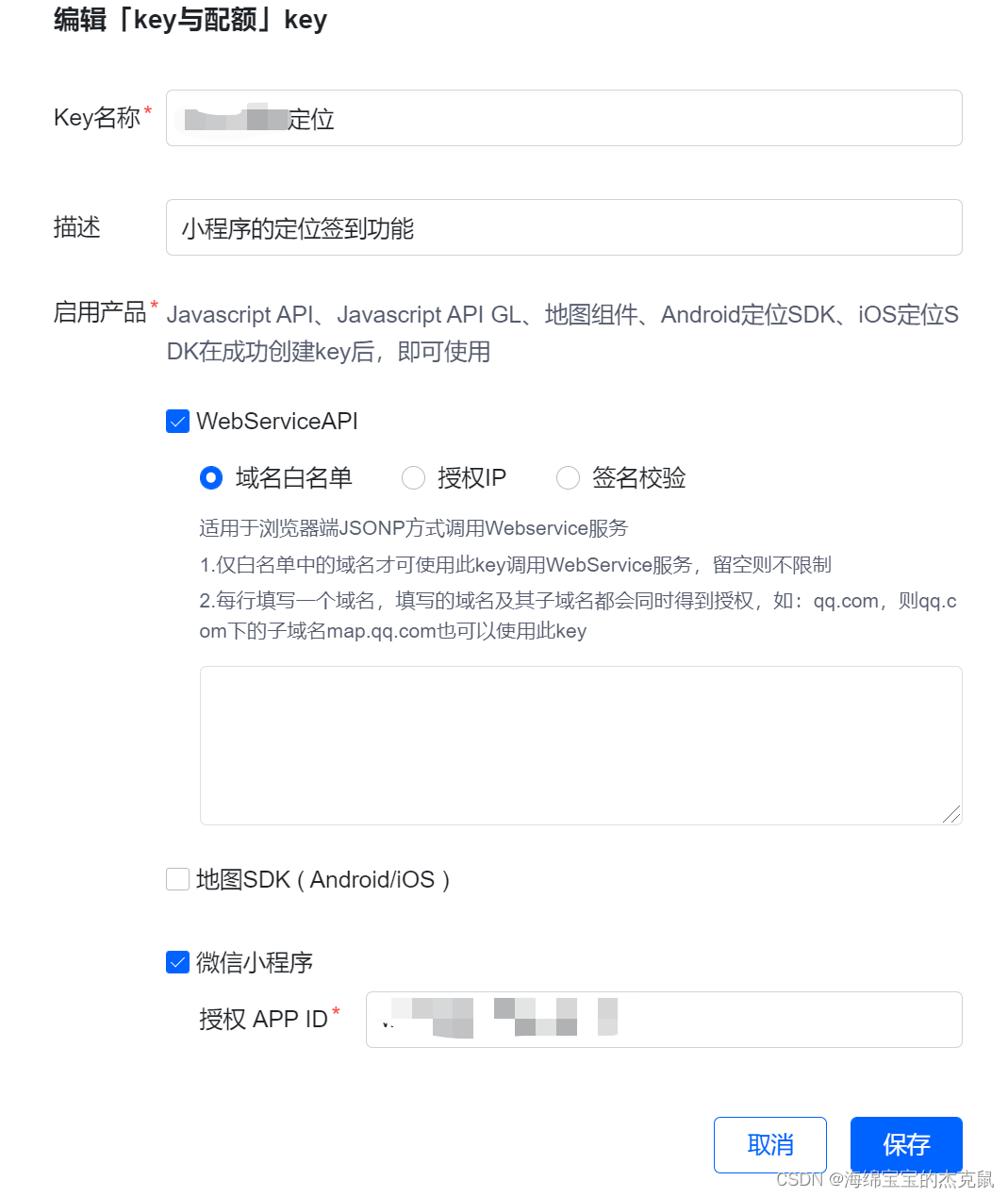
Task: Click the Key名称 input field
Action: tap(564, 118)
